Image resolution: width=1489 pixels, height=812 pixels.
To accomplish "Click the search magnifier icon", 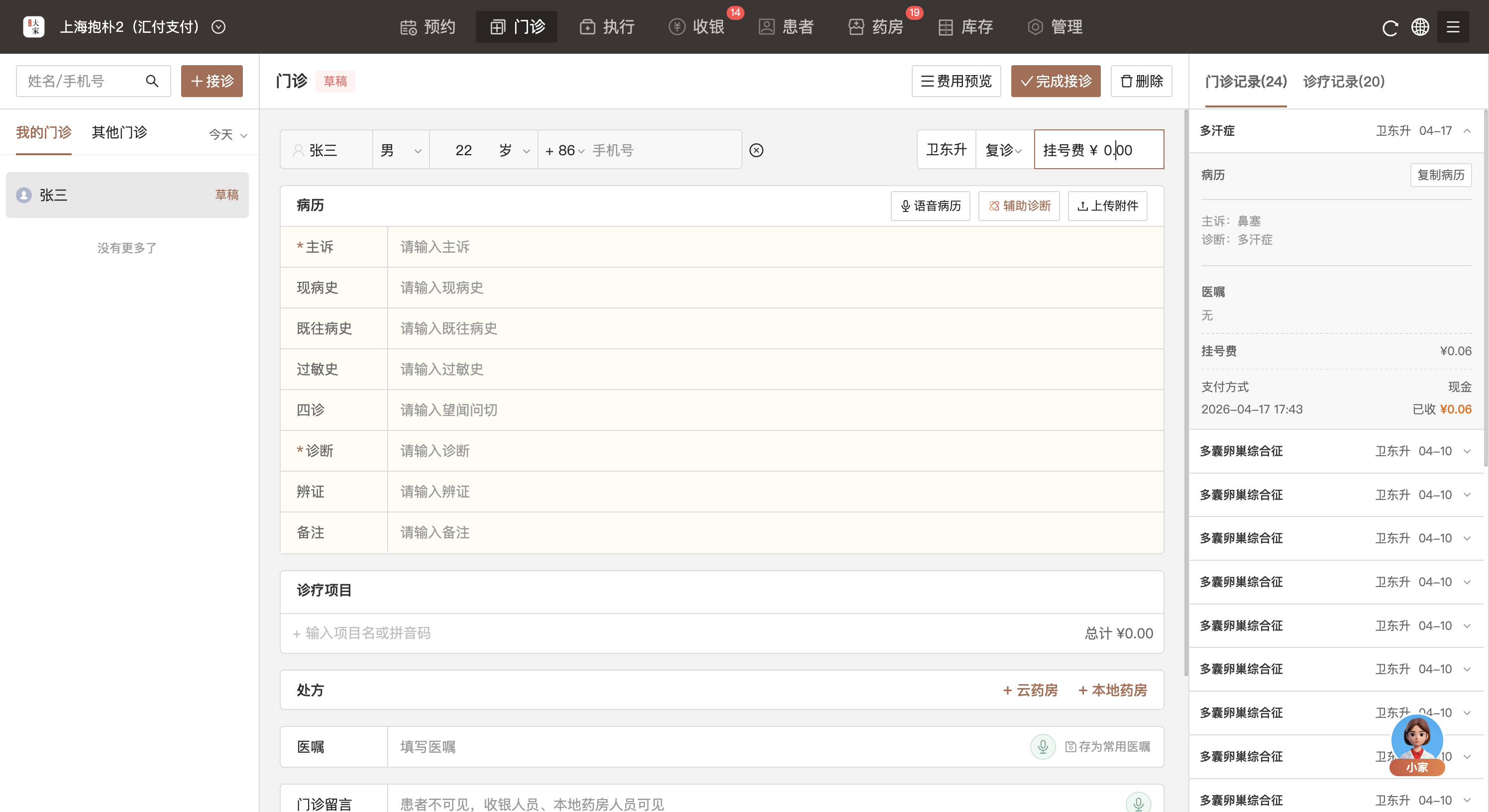I will (x=152, y=81).
